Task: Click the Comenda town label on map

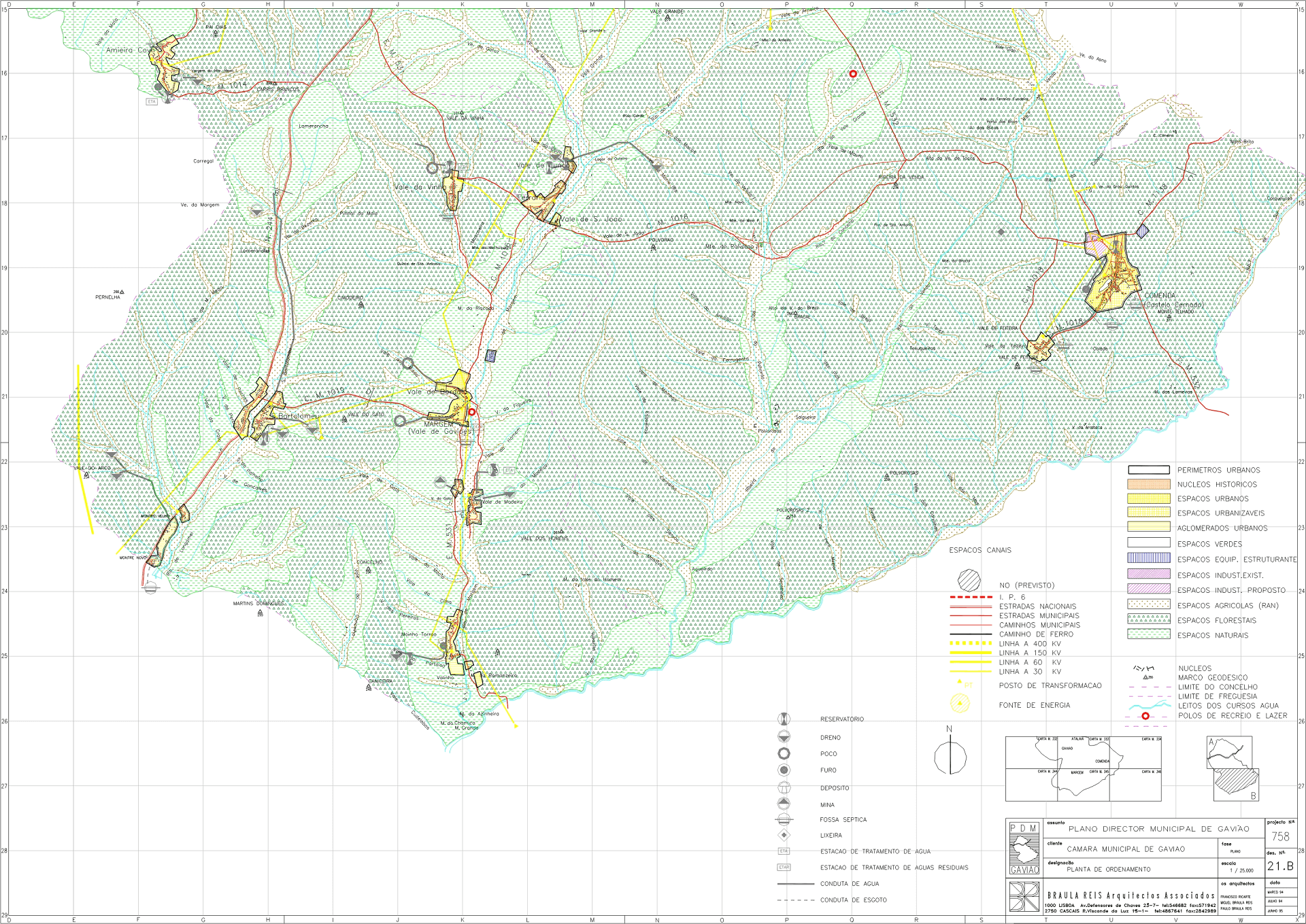Action: click(1160, 296)
